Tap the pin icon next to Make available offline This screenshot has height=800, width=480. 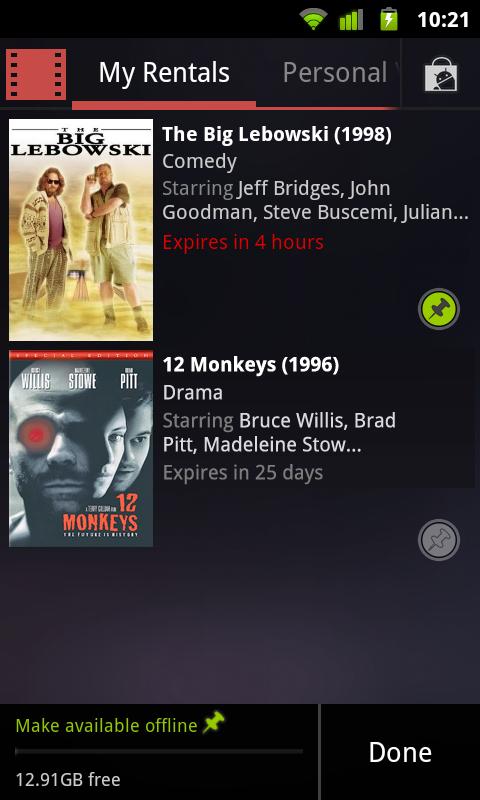click(214, 722)
